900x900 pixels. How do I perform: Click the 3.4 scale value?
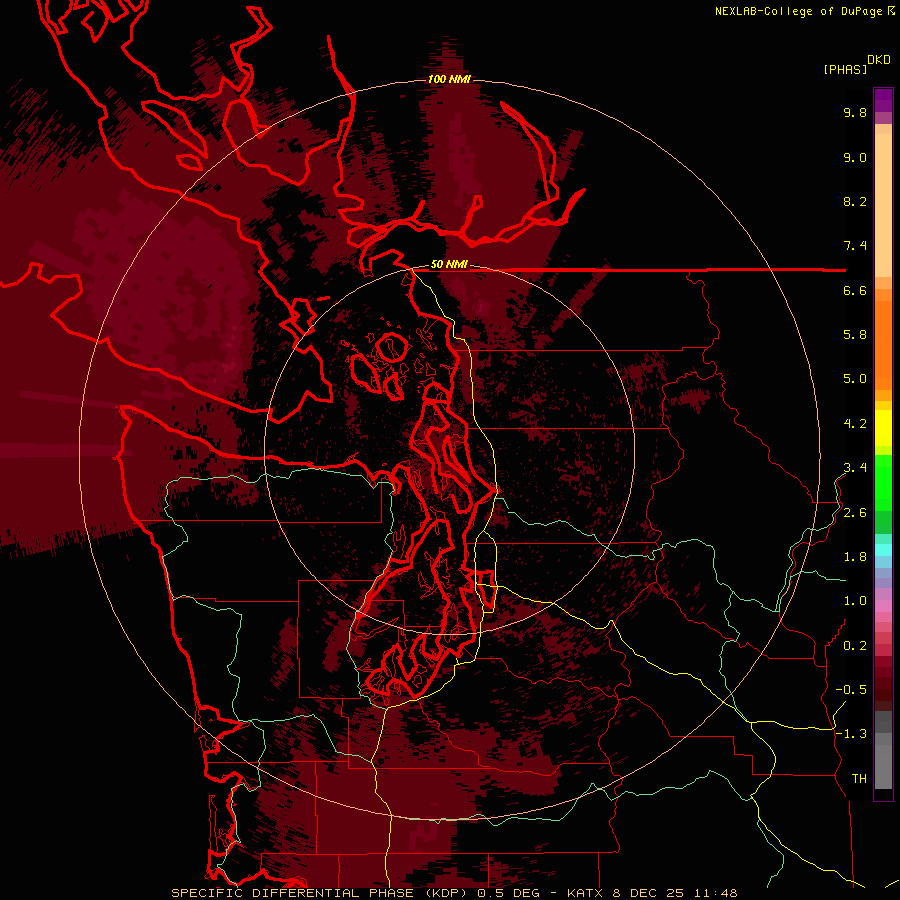(x=855, y=468)
